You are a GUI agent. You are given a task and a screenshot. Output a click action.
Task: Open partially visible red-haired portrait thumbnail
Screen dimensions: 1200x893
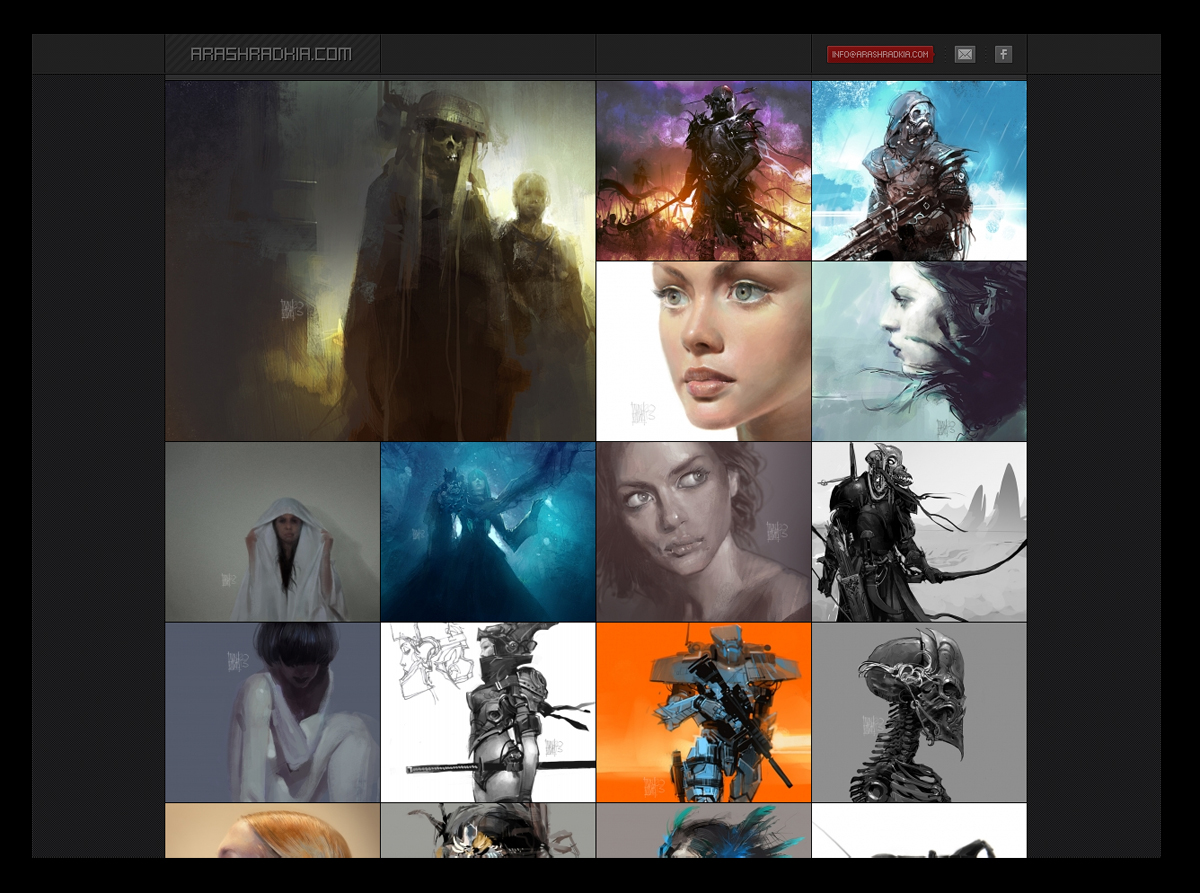[272, 831]
